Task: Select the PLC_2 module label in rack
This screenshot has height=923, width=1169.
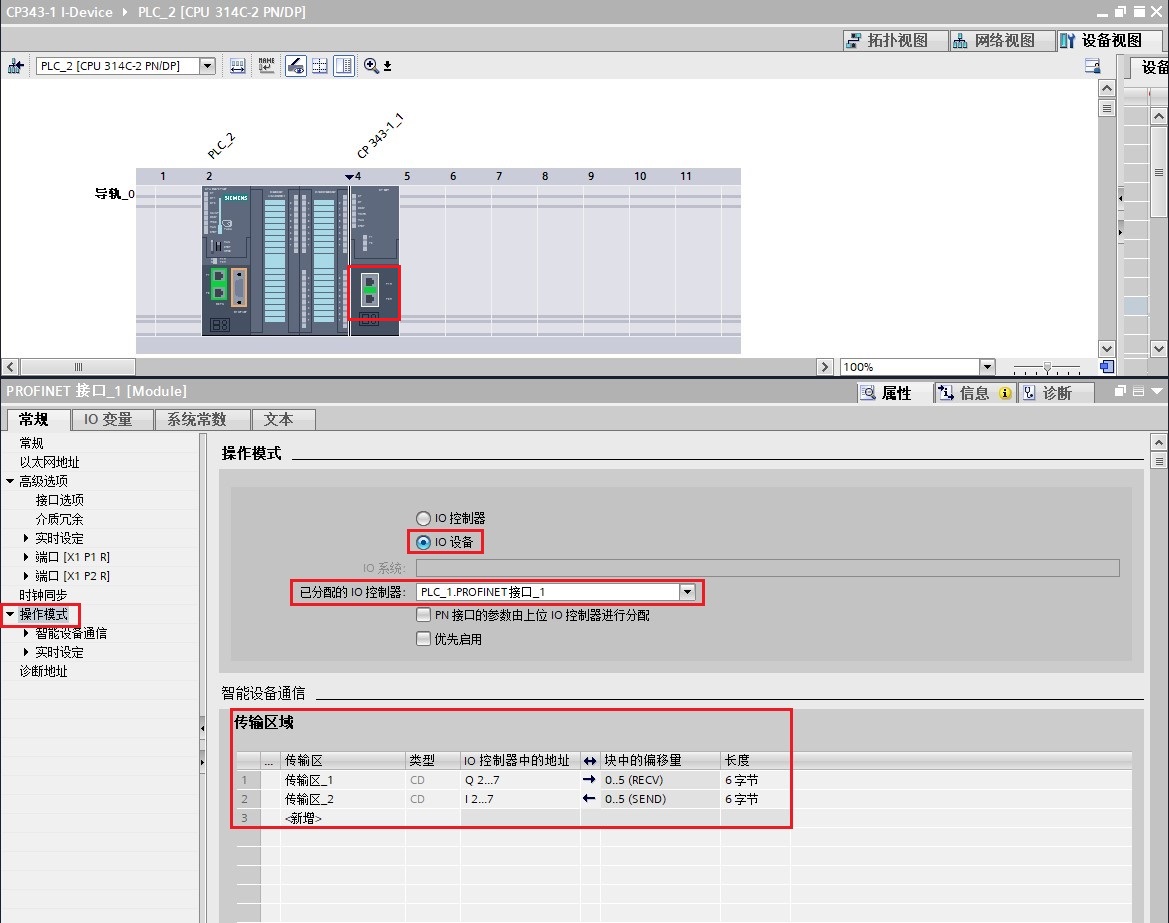Action: [x=221, y=145]
